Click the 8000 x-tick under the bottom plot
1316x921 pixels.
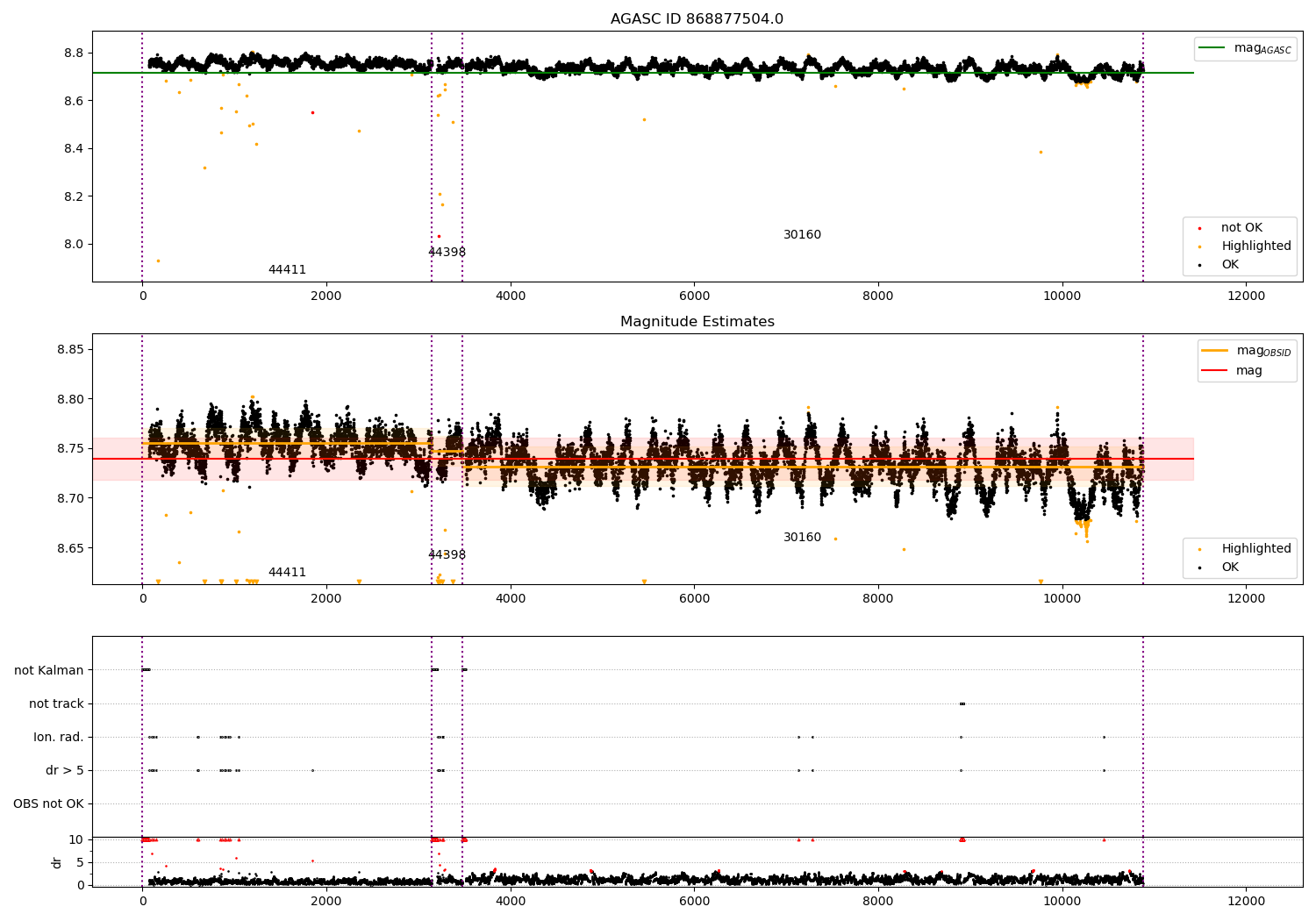878,902
